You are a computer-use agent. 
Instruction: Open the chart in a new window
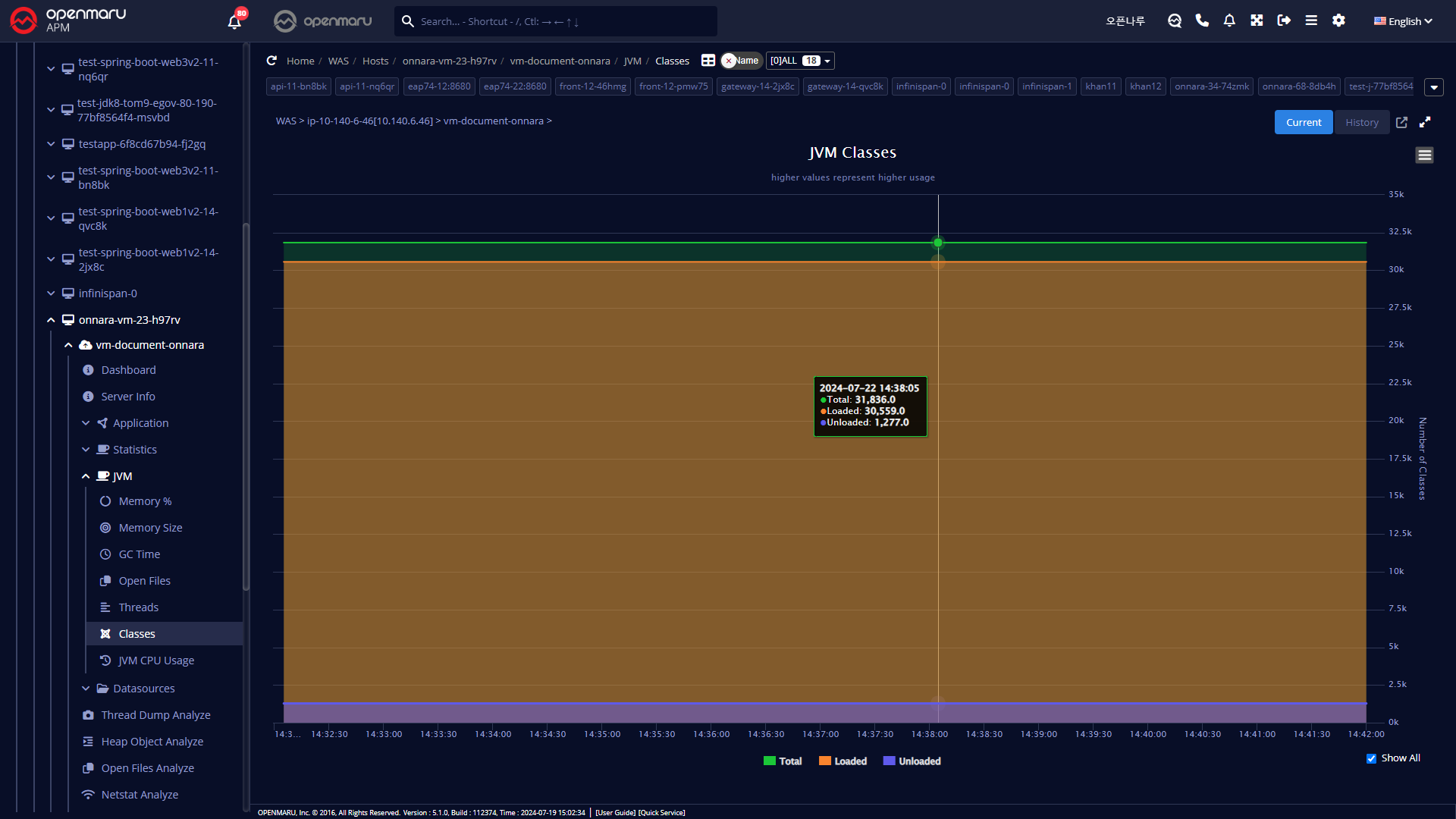point(1401,122)
